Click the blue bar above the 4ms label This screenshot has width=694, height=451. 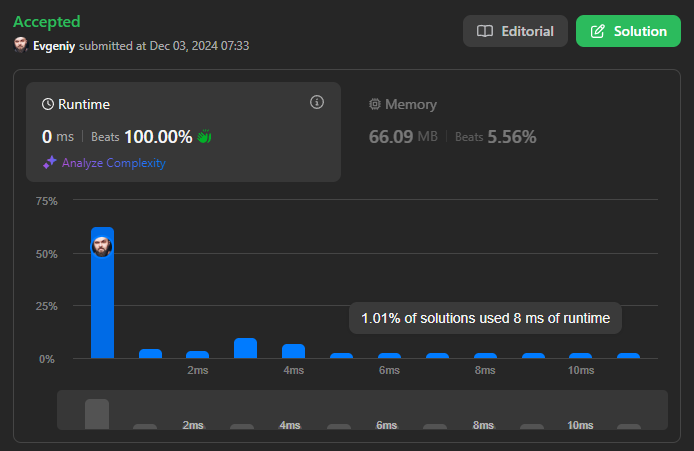coord(293,351)
